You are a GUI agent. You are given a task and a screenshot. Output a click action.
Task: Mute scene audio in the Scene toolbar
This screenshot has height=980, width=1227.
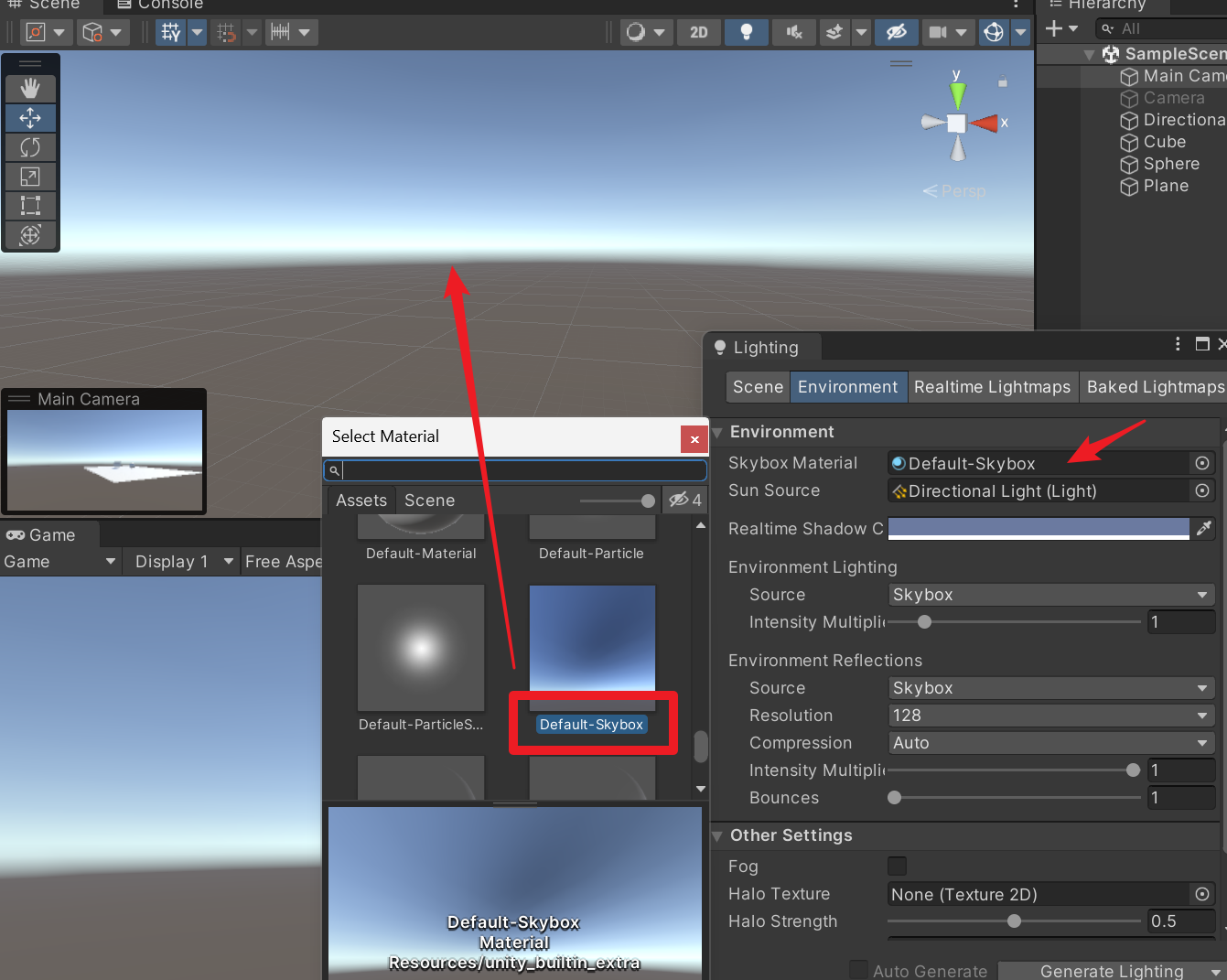click(792, 32)
